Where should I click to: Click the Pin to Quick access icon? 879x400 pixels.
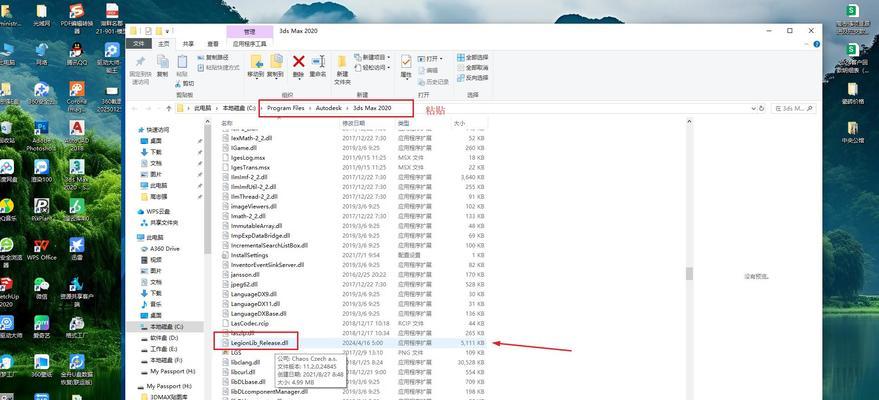point(140,61)
